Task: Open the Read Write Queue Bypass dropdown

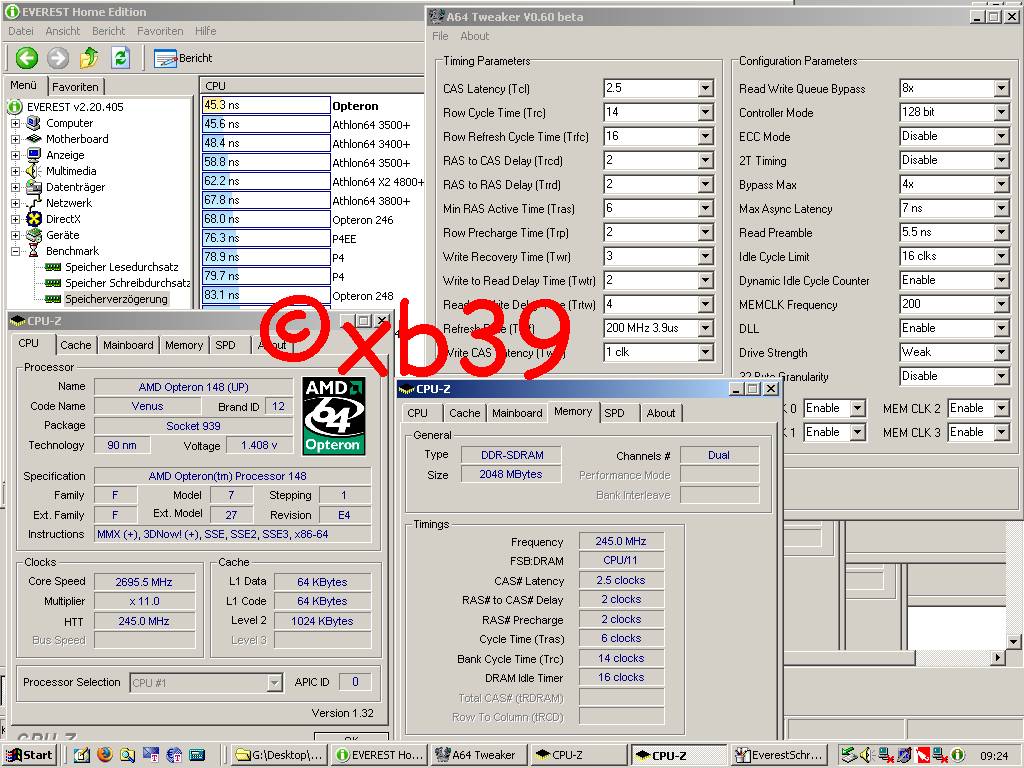Action: click(1002, 88)
